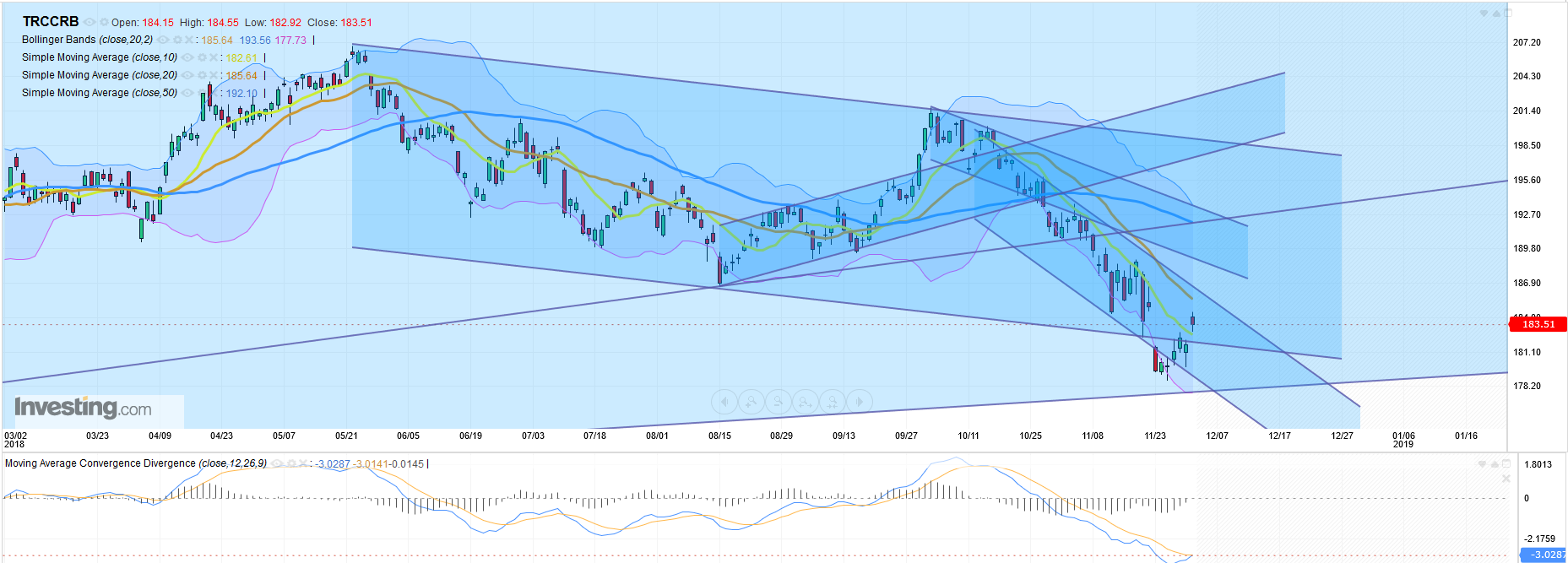Open settings for Simple Moving Average (close,10)
This screenshot has height=563, width=1568.
(x=202, y=57)
